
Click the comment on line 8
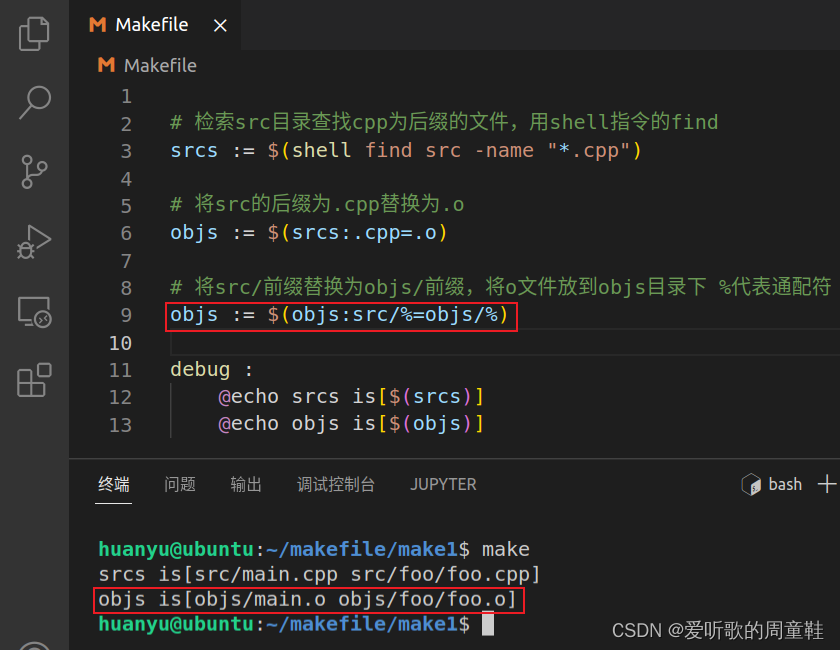501,287
